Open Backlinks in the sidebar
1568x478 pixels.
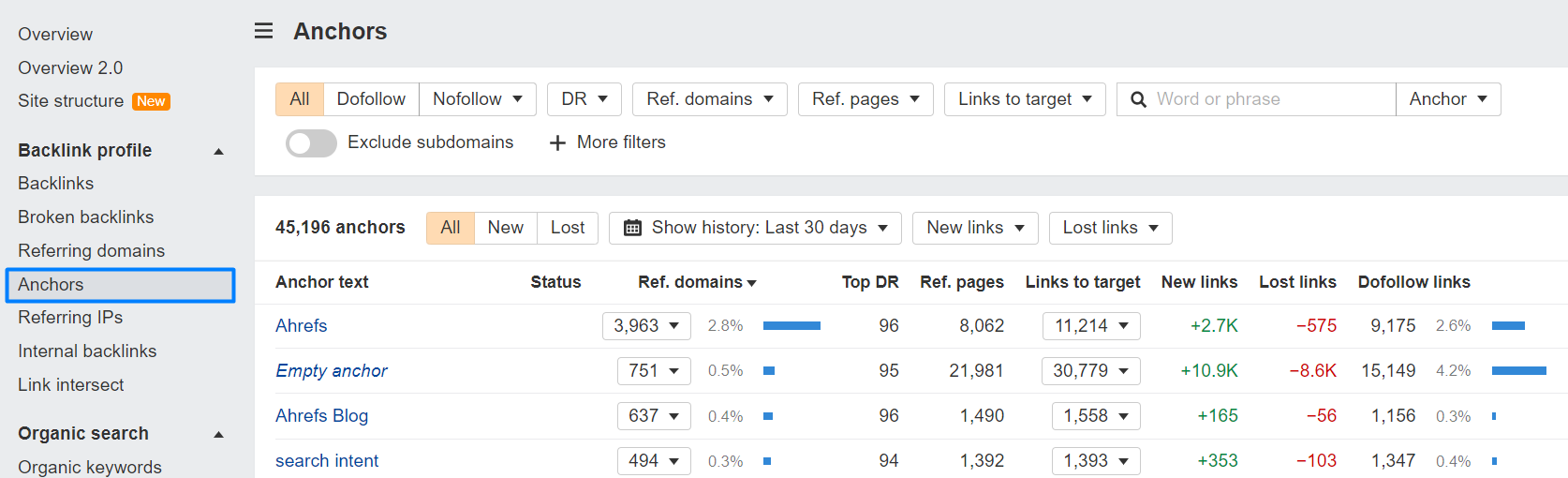(56, 184)
